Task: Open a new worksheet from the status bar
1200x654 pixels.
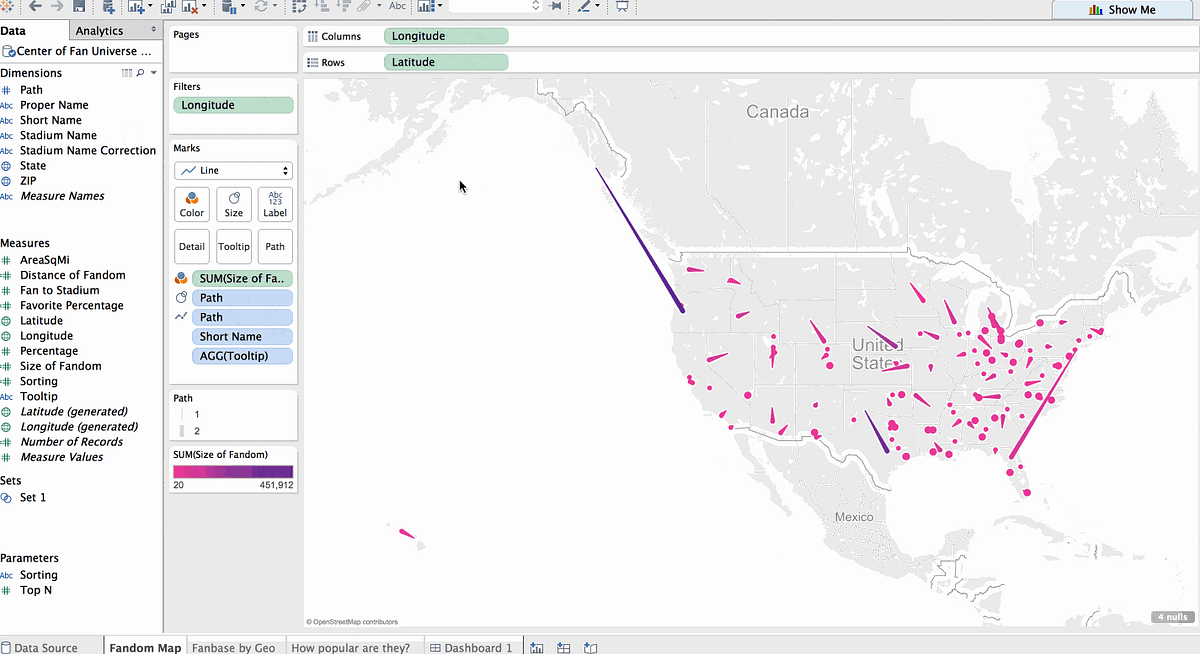Action: (x=536, y=647)
